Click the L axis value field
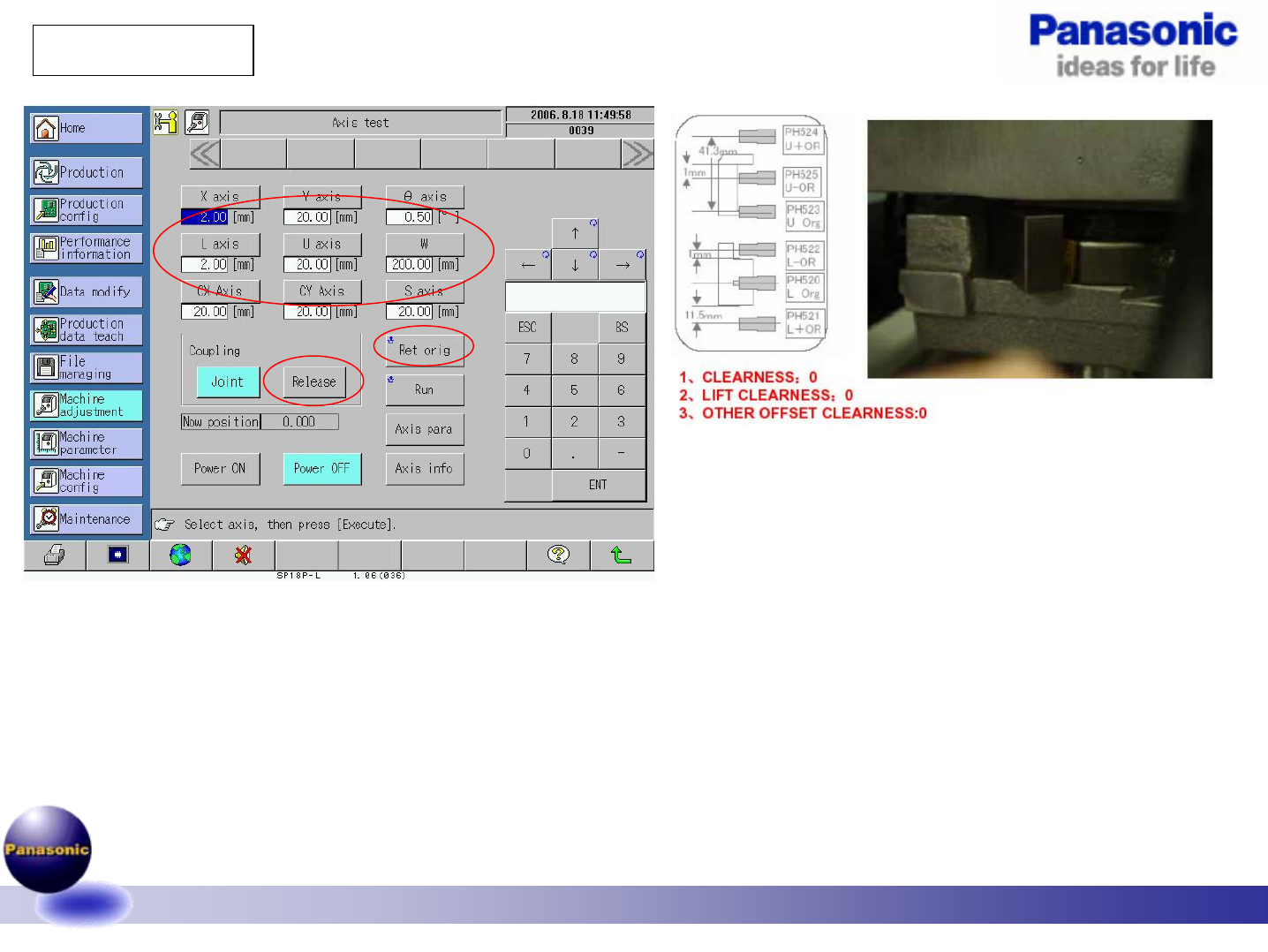Screen dimensions: 1268x952 click(x=205, y=264)
